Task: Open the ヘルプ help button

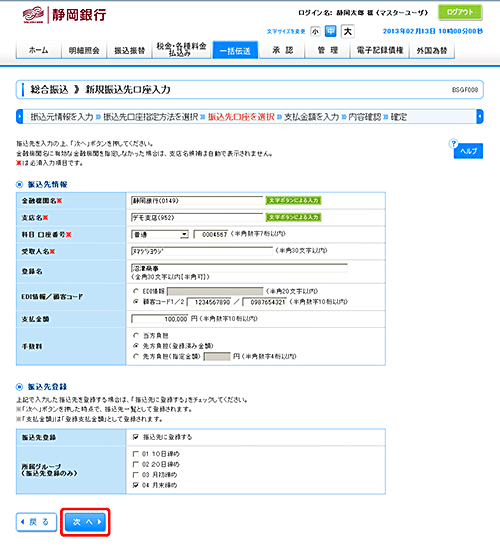Action: pos(468,151)
